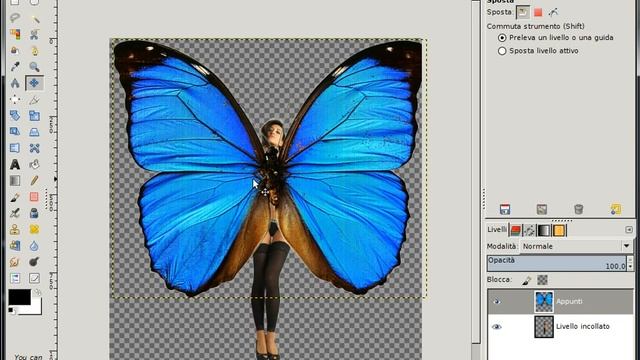Switch to the Channels tab icon
Image resolution: width=640 pixels, height=360 pixels.
point(516,230)
